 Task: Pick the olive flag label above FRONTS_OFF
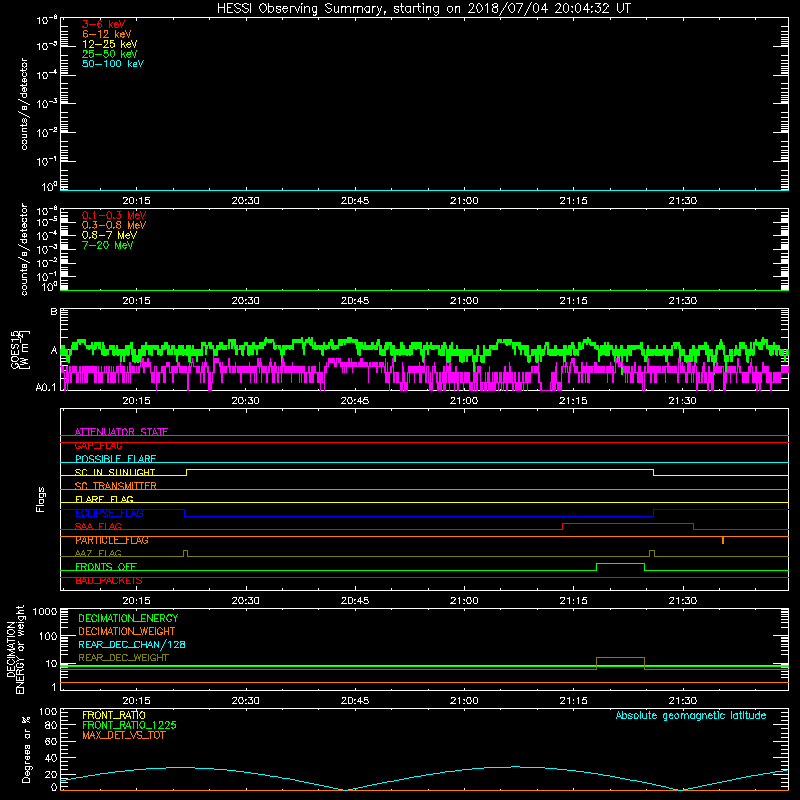(x=98, y=553)
